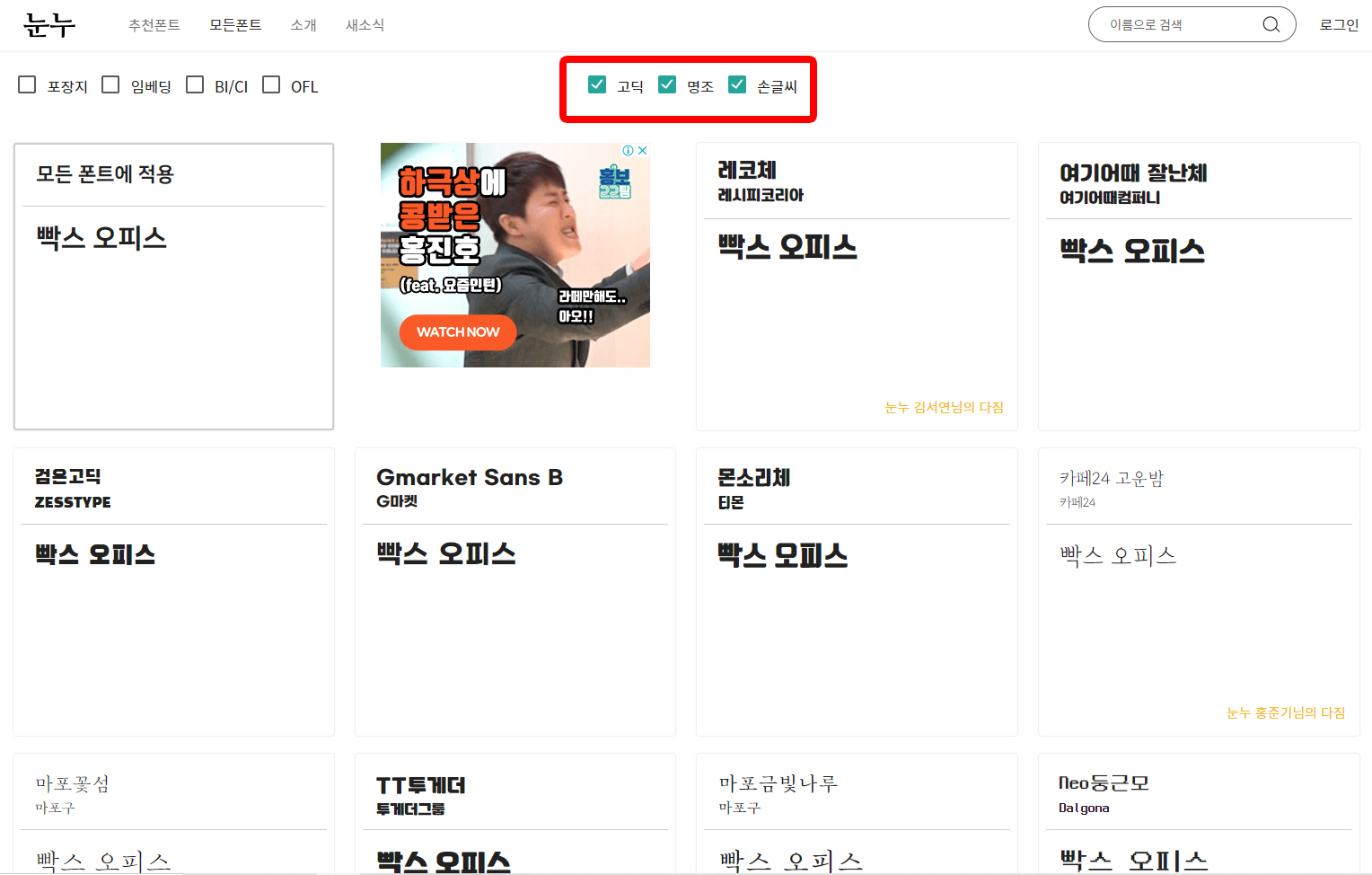Viewport: 1372px width, 875px height.
Task: Open the Gmarket Sans B font
Action: (x=470, y=477)
